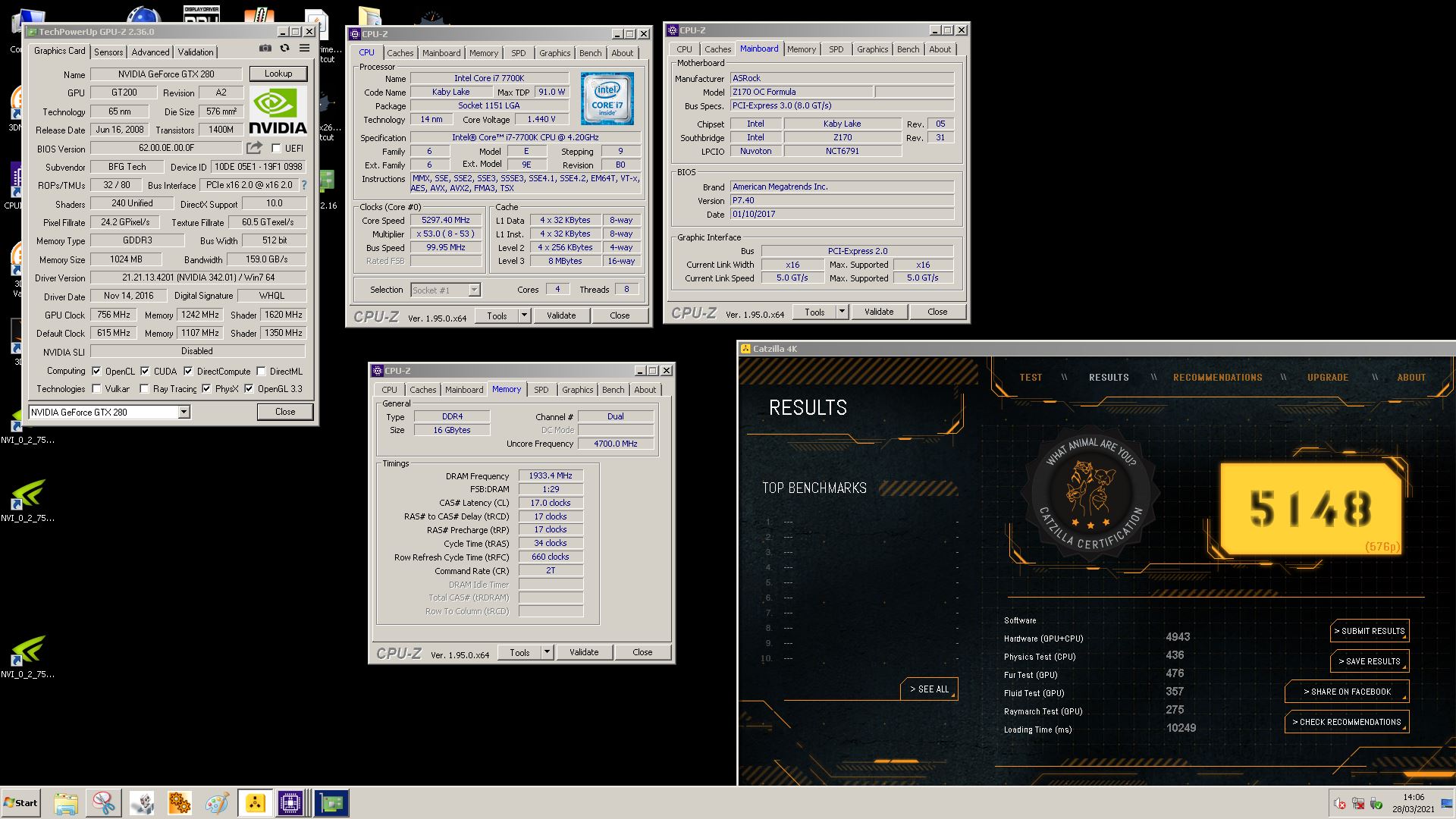Click the taskbar clock showing 14:06
This screenshot has height=819, width=1456.
coord(1413,798)
